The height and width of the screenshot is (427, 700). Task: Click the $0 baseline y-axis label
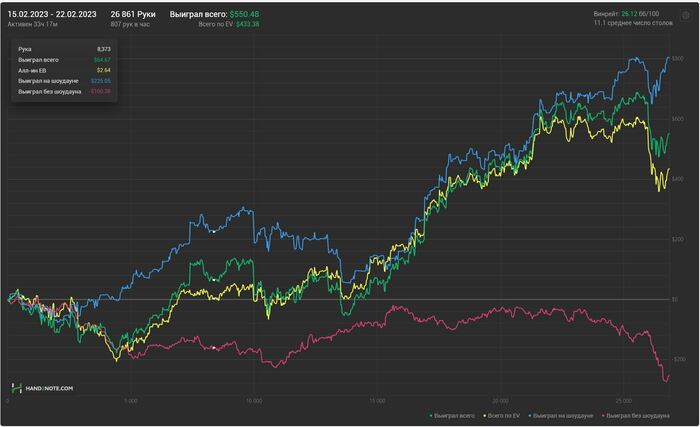(x=676, y=299)
